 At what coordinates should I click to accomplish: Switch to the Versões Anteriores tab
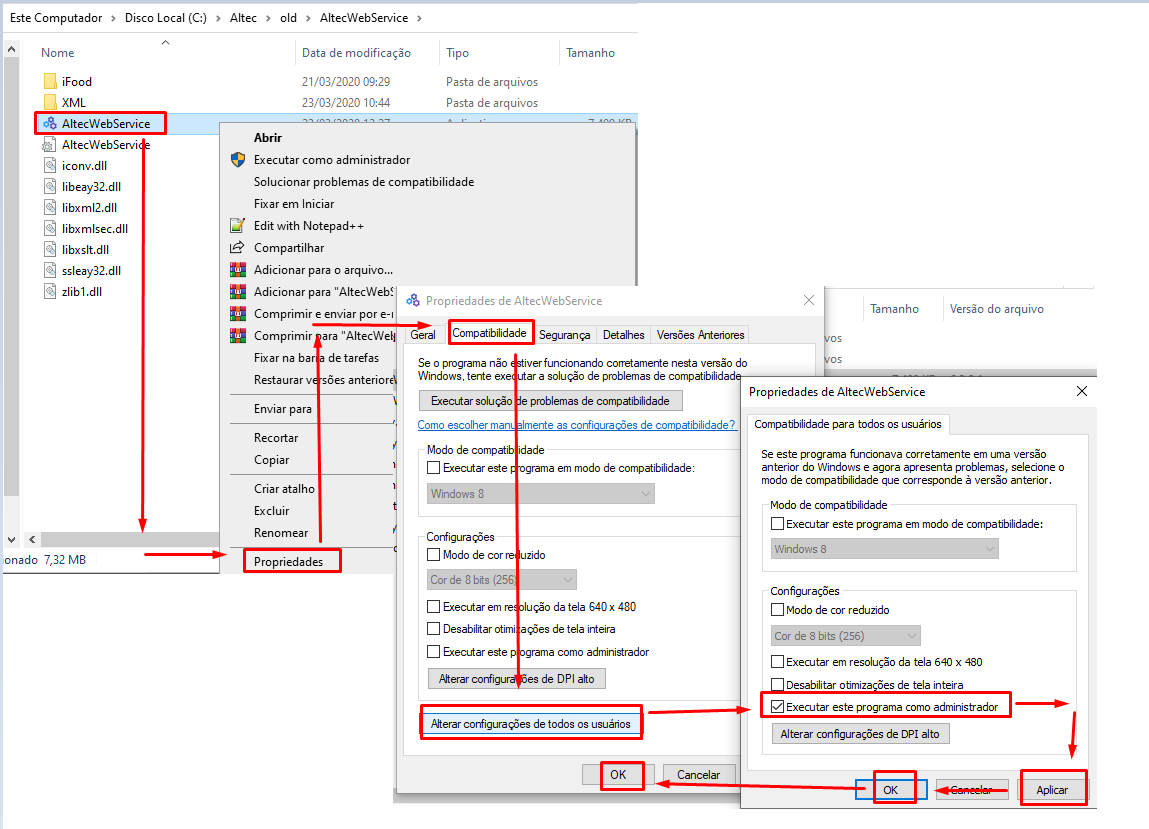tap(701, 335)
